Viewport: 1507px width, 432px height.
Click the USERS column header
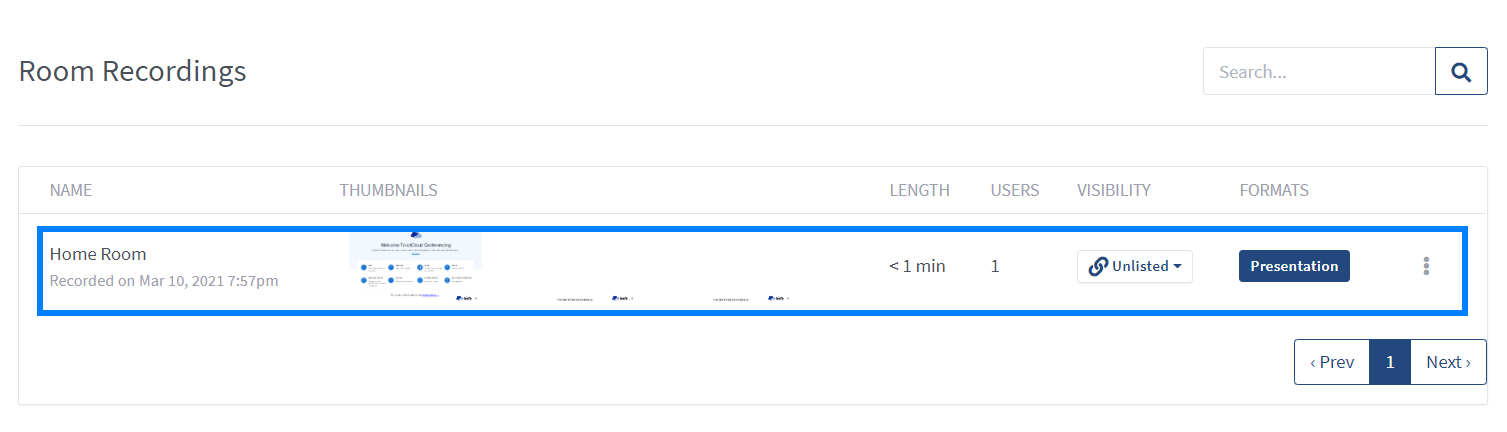click(1015, 190)
